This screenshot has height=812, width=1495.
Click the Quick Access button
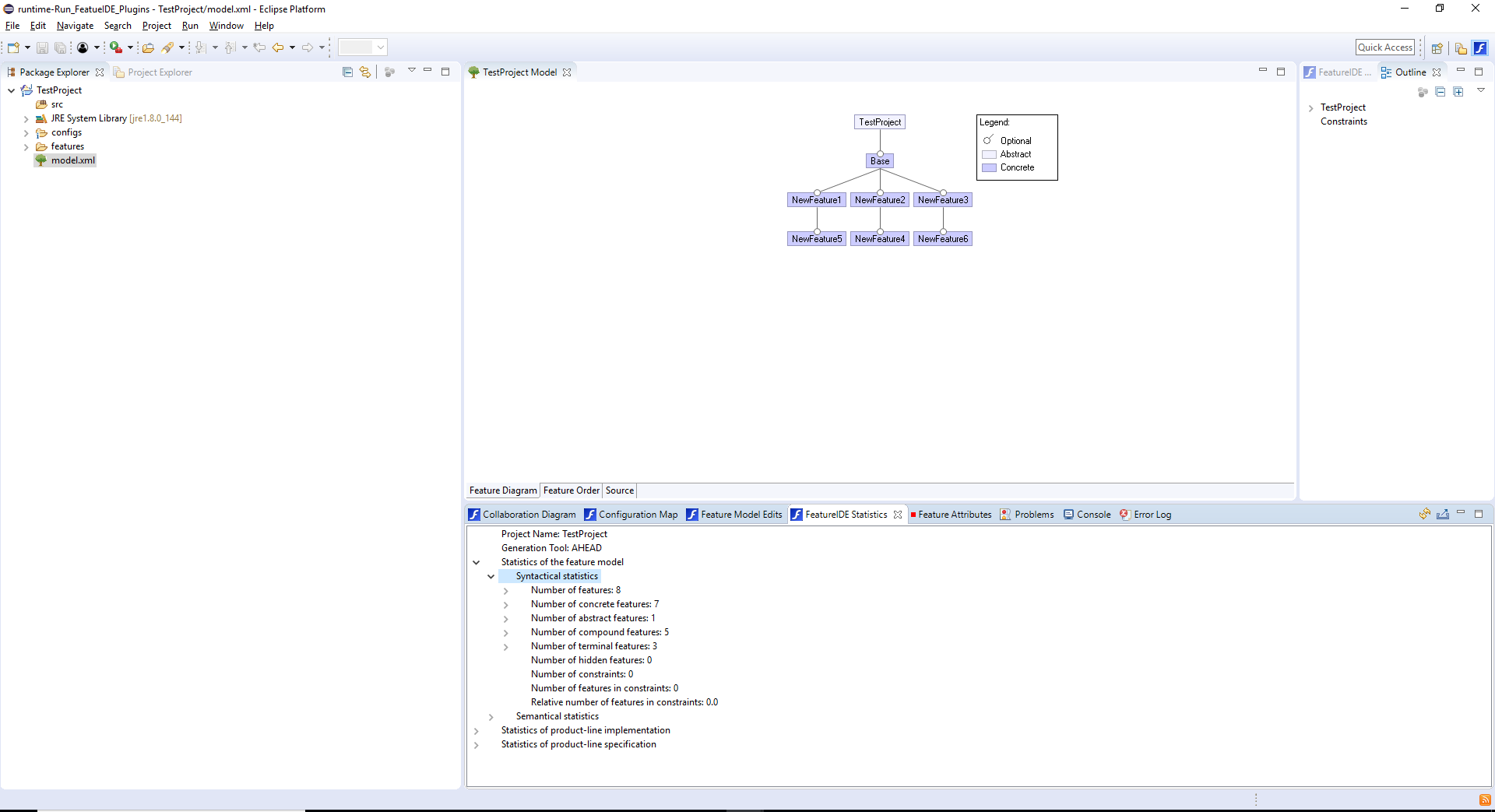click(1384, 47)
